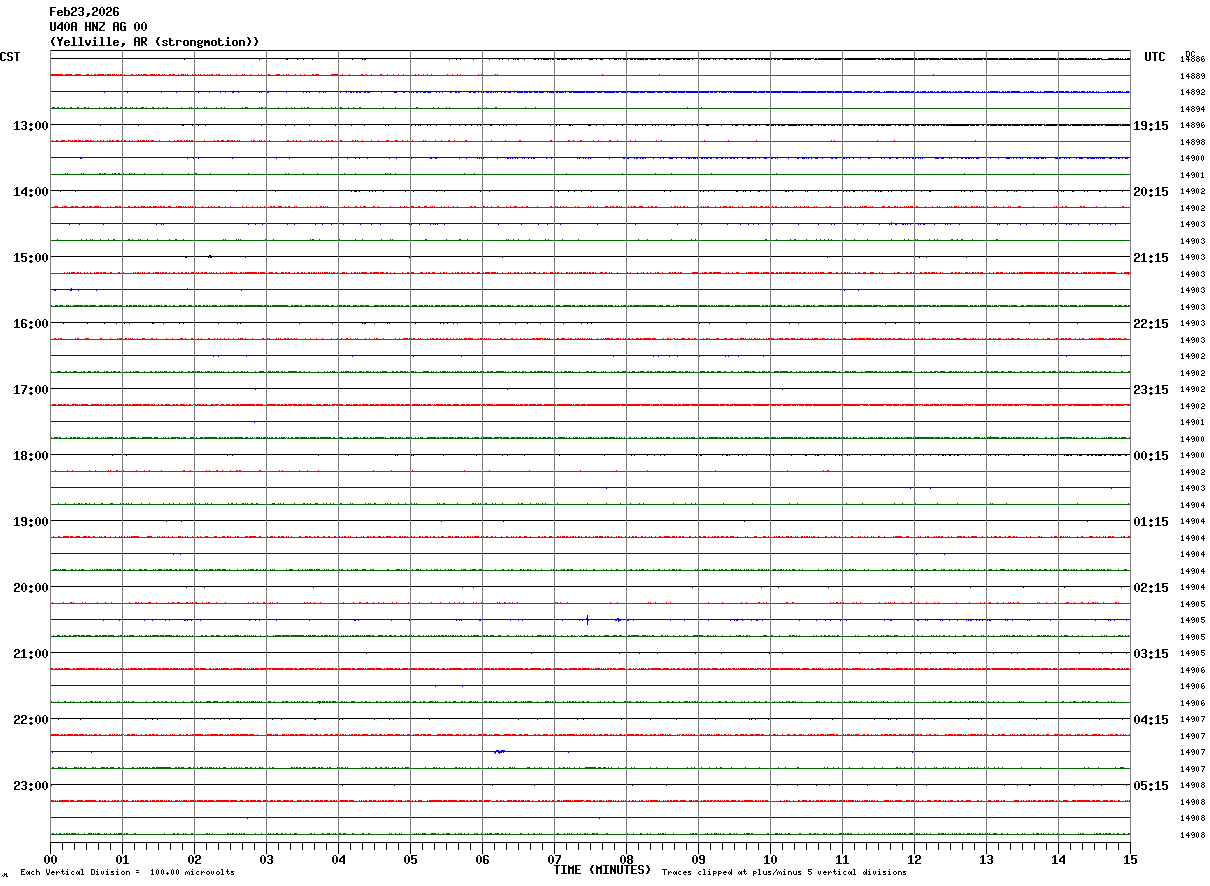Screen dimensions: 1210x886
Task: Click the 07 minute tick label on the x-axis
Action: pyautogui.click(x=554, y=859)
